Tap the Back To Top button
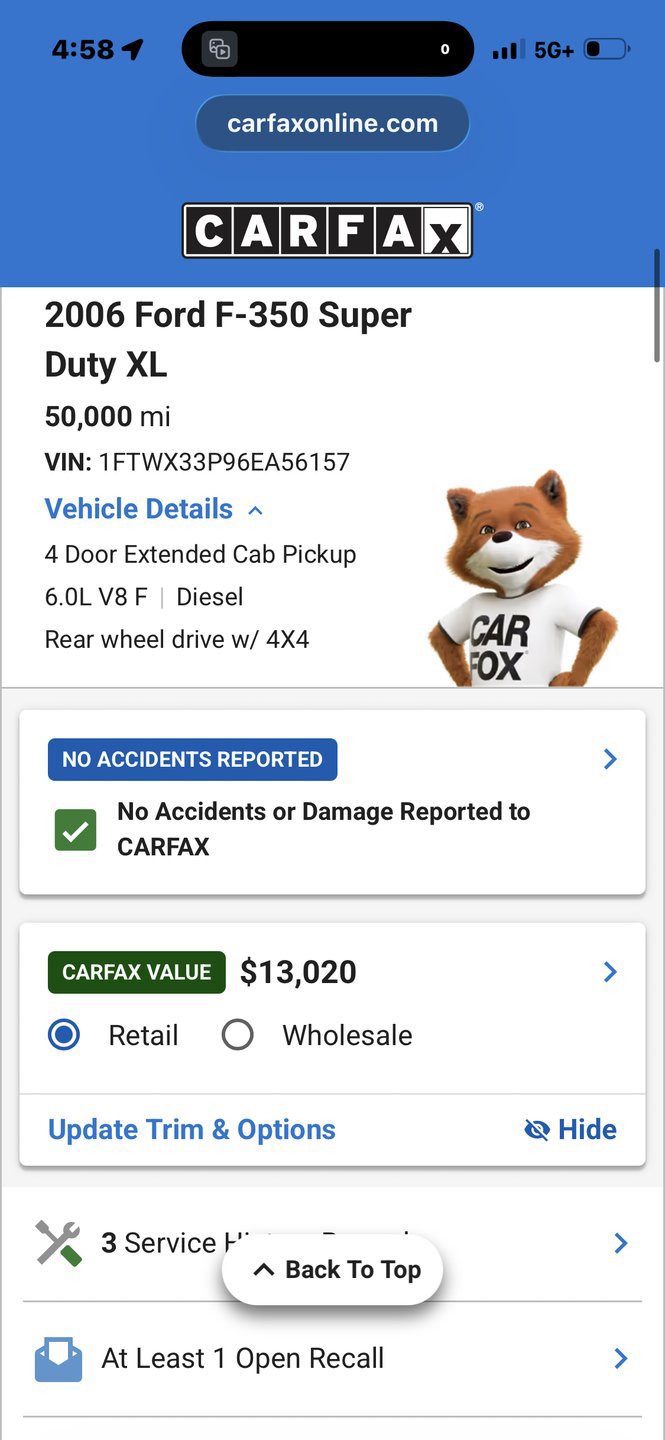Screen dimensions: 665x1440 (x=332, y=1270)
